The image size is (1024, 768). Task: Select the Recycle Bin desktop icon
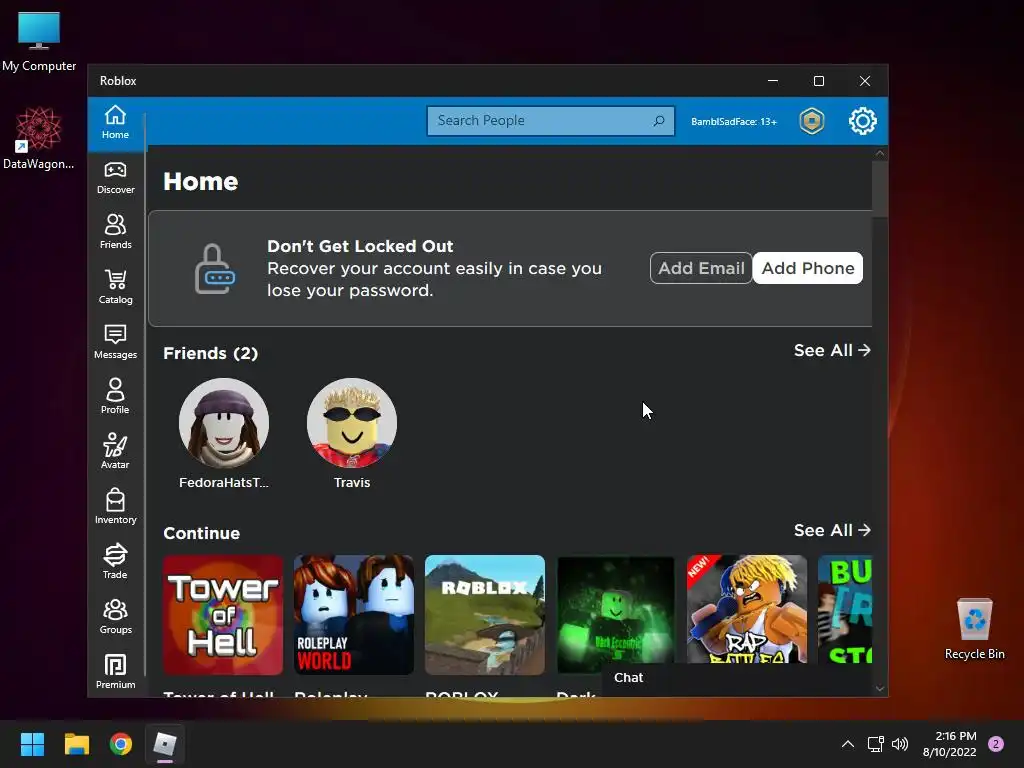coord(974,628)
